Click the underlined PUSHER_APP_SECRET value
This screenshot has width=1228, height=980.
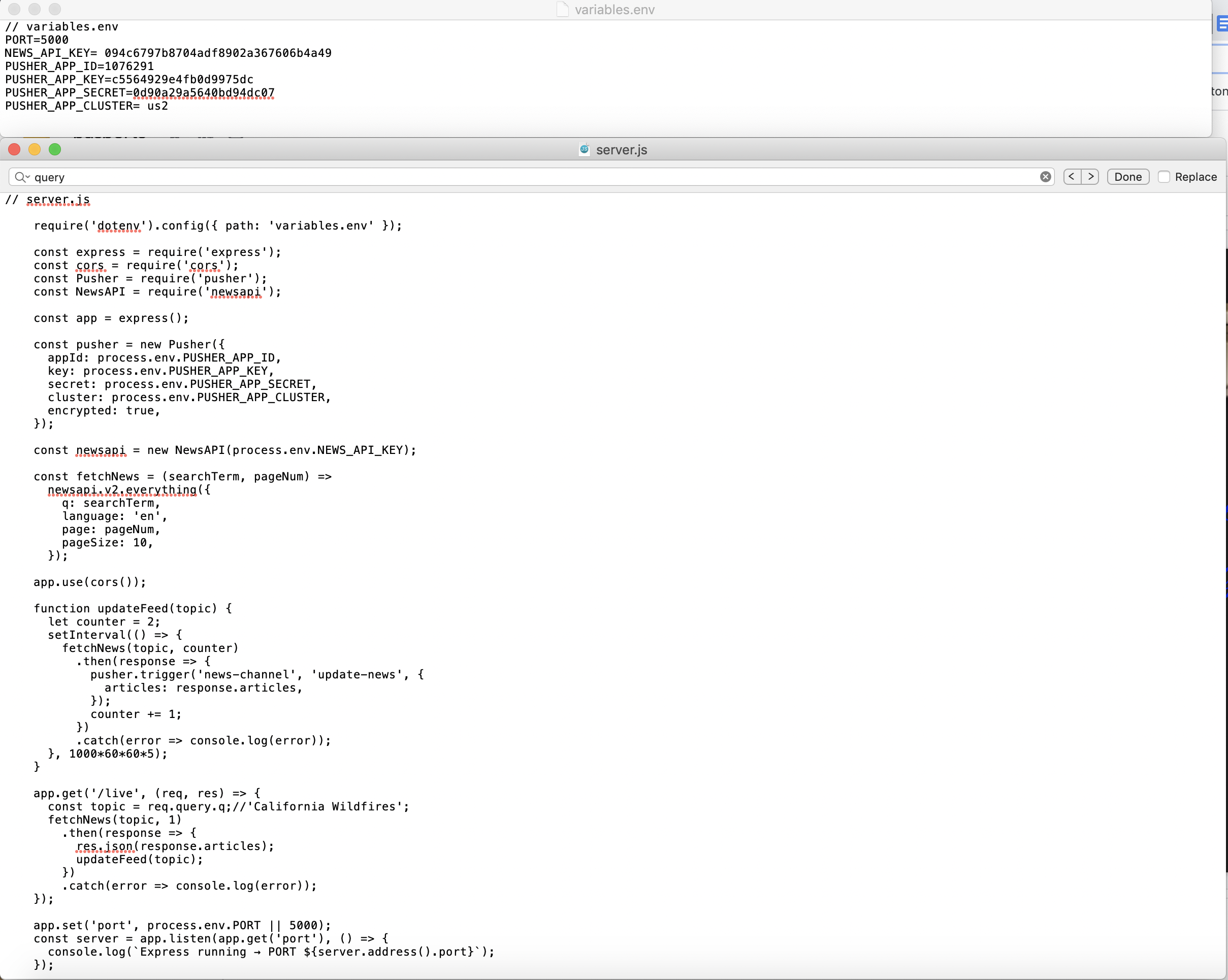pyautogui.click(x=203, y=93)
